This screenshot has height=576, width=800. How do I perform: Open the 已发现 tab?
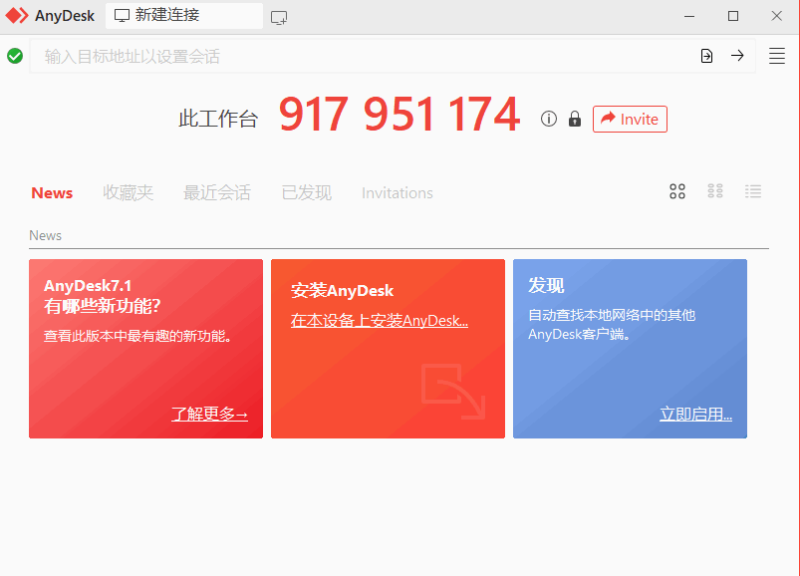click(307, 193)
